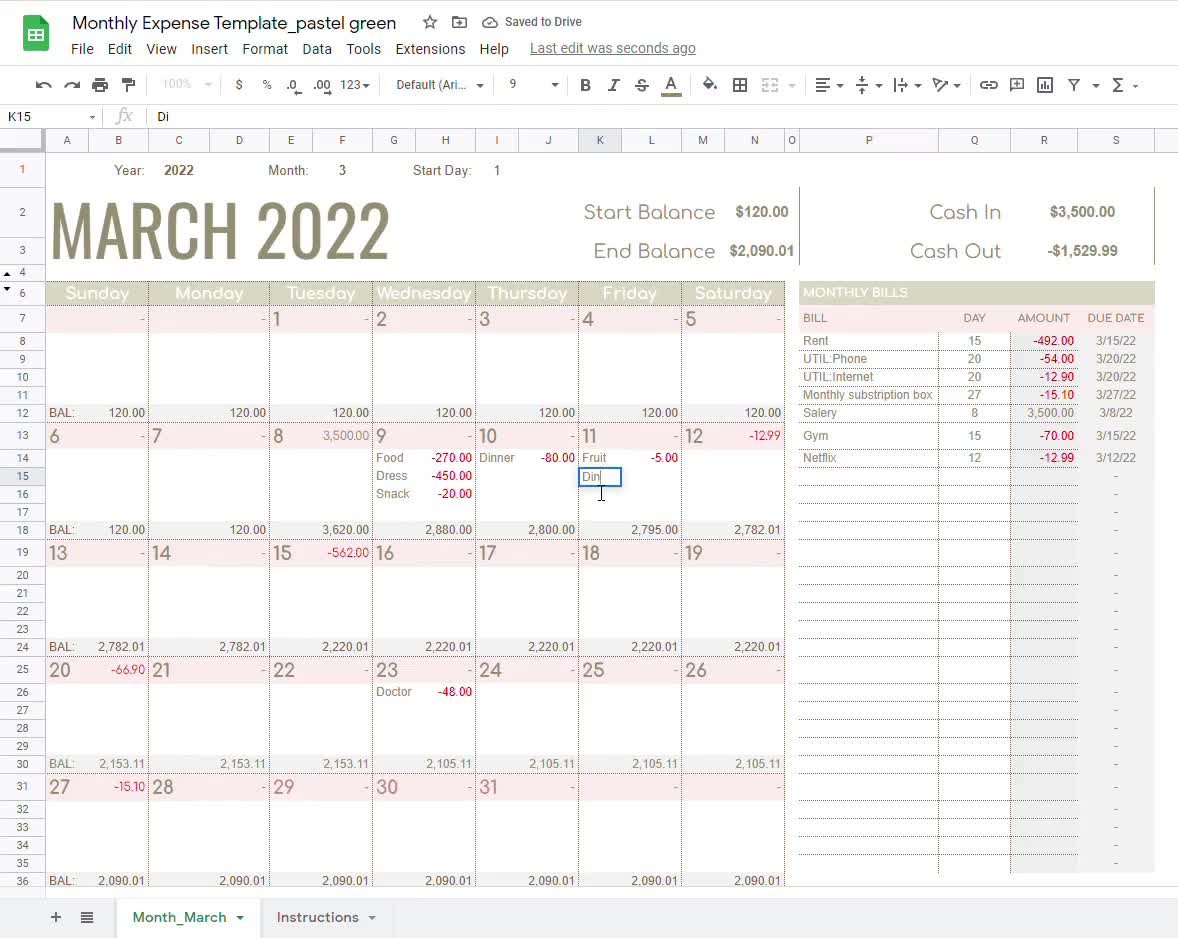Image resolution: width=1178 pixels, height=938 pixels.
Task: Open version history via 'Last edit was seconds ago'
Action: 612,47
